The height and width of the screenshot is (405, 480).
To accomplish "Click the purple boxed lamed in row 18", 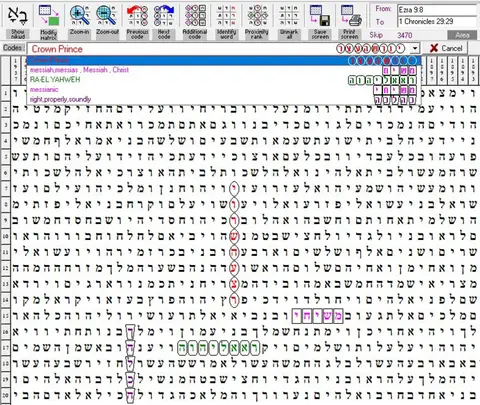I will (x=130, y=363).
